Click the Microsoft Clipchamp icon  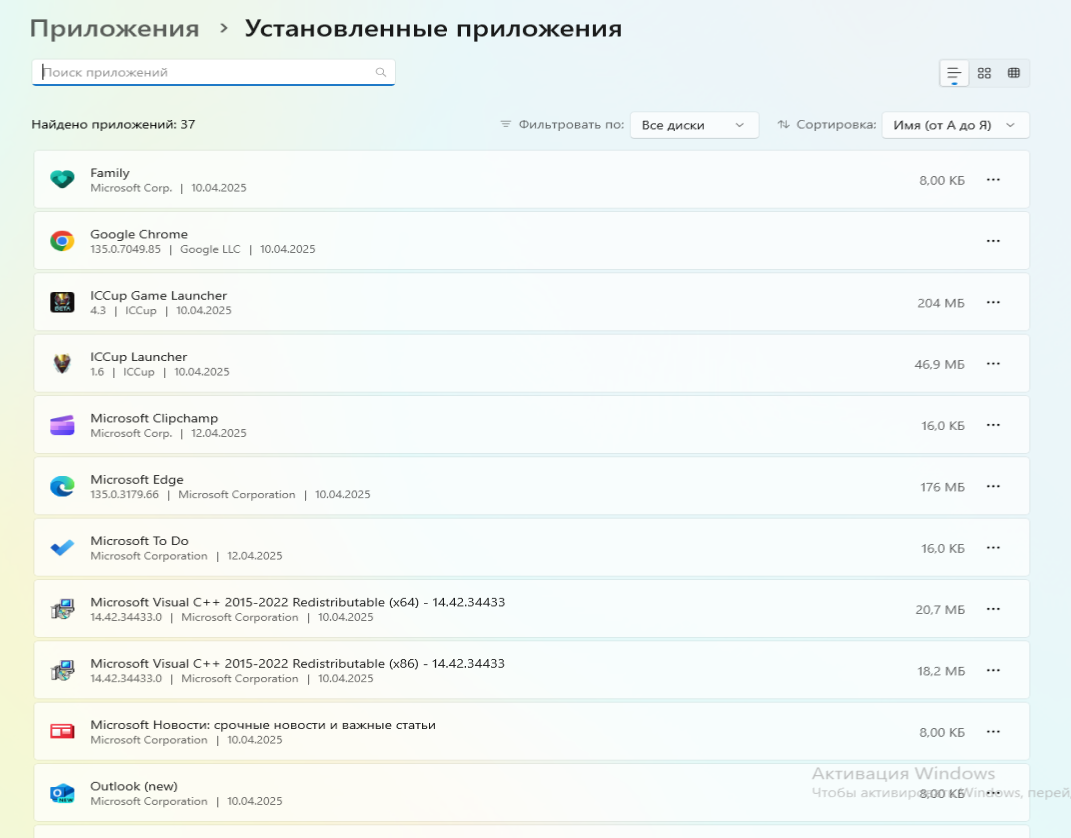62,425
